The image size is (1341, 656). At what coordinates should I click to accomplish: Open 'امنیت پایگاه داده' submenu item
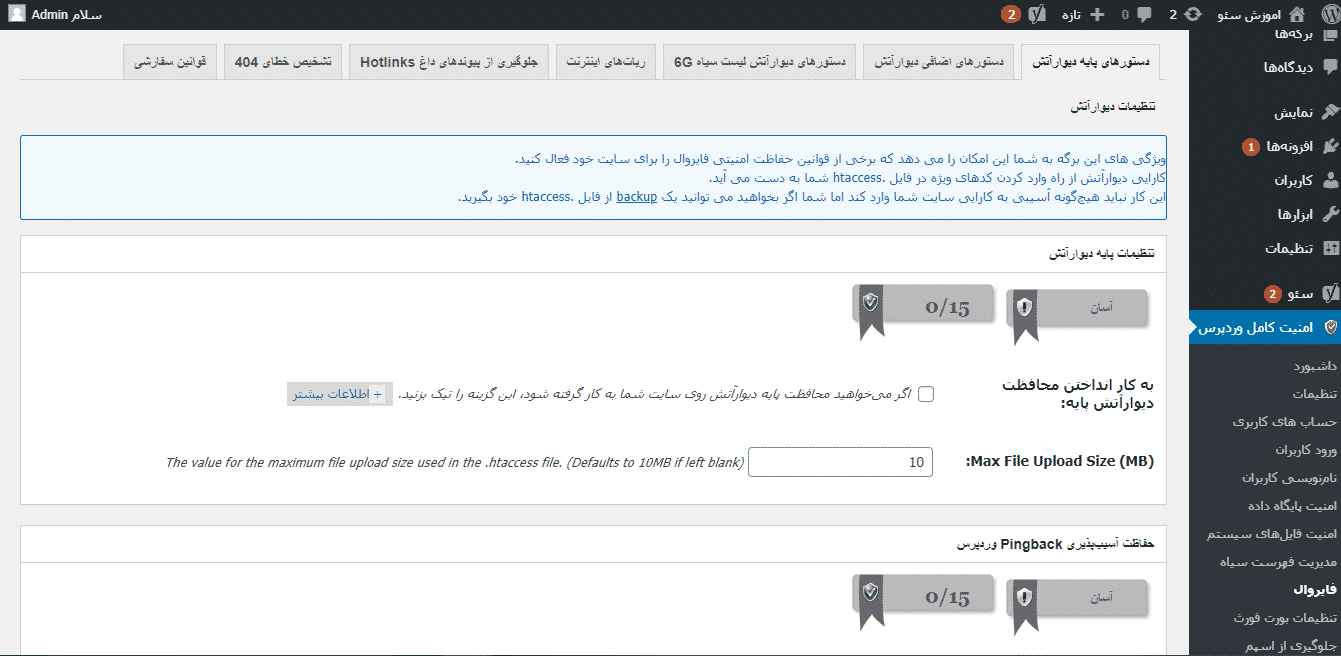pos(1294,506)
